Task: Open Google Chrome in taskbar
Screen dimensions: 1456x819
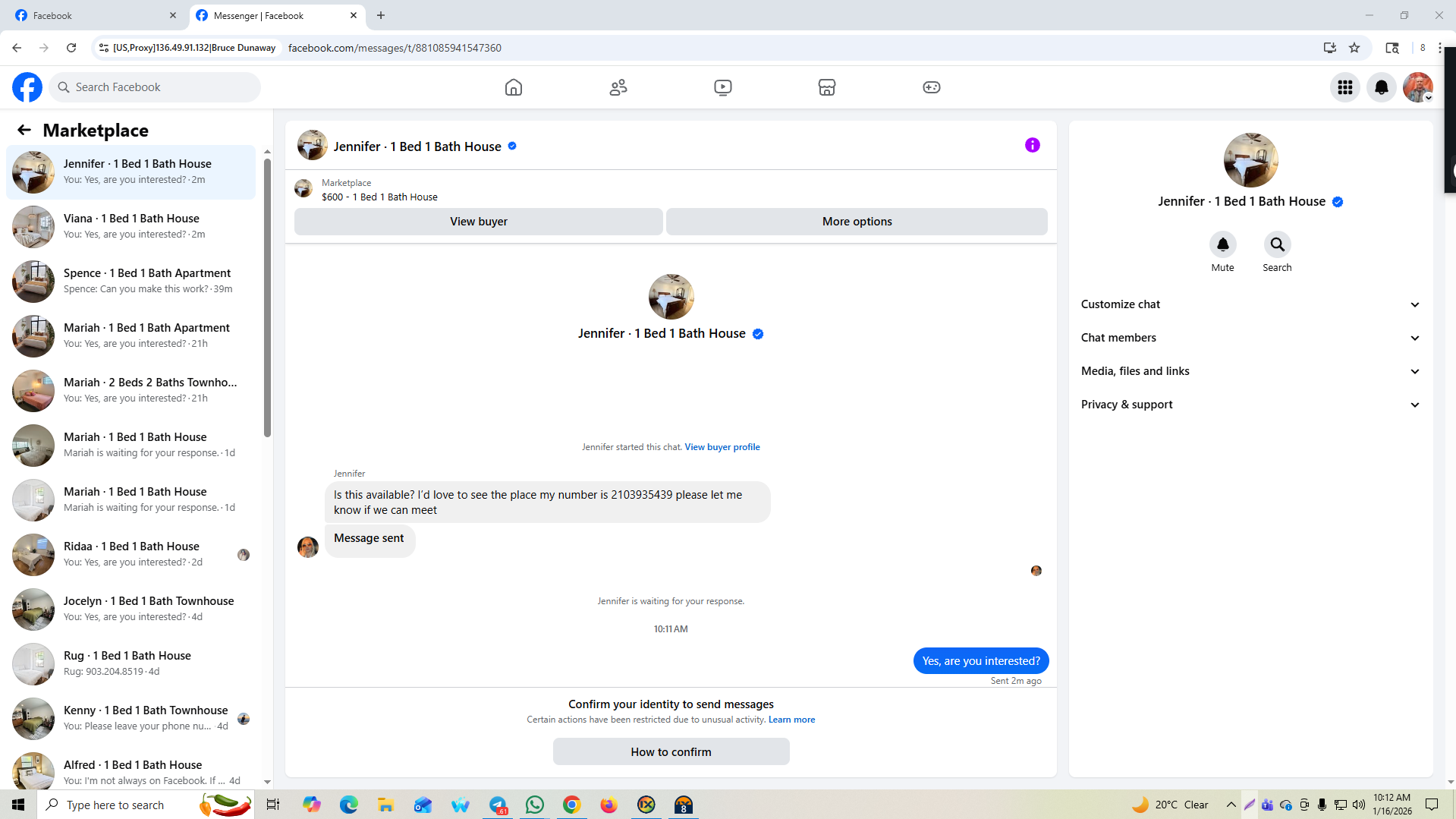Action: click(572, 805)
